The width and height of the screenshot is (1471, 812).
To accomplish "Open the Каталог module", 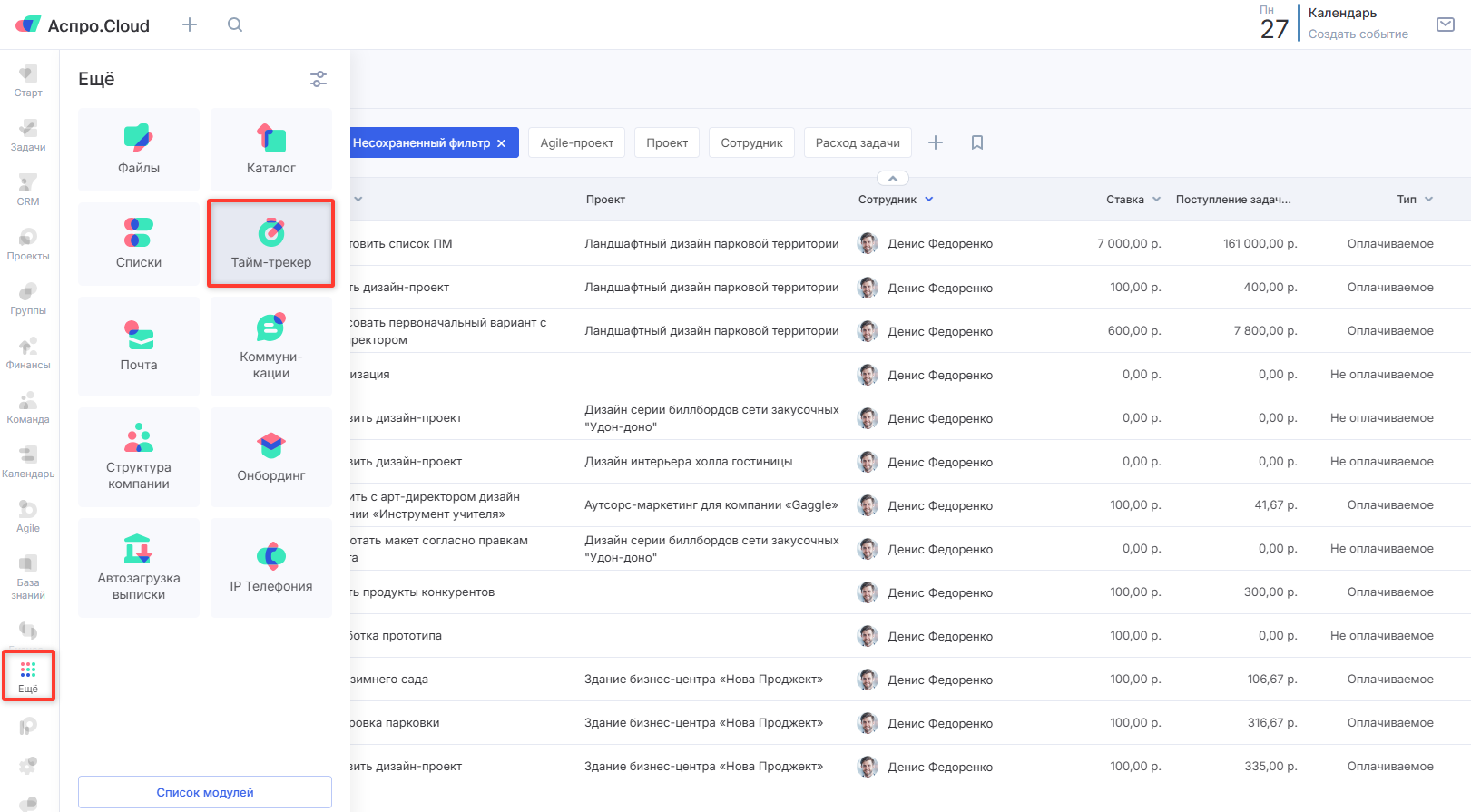I will click(270, 150).
